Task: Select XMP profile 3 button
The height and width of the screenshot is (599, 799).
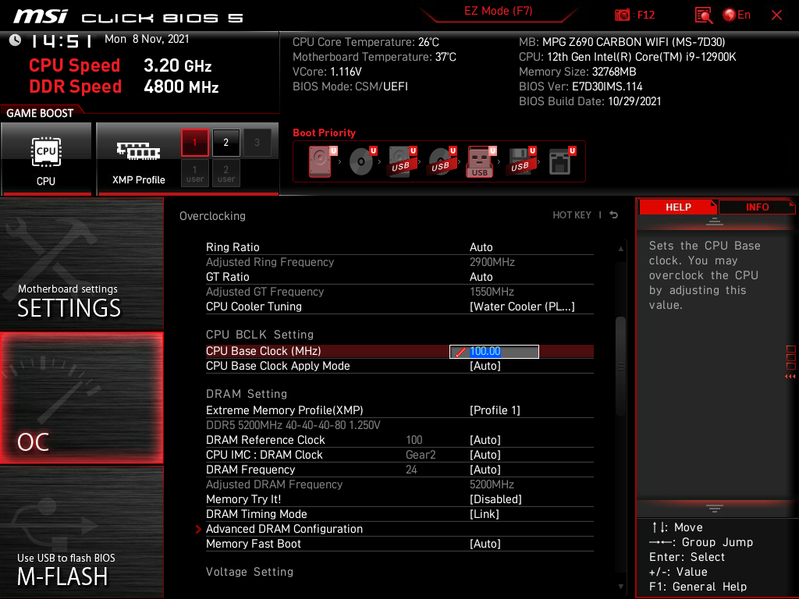Action: 257,143
